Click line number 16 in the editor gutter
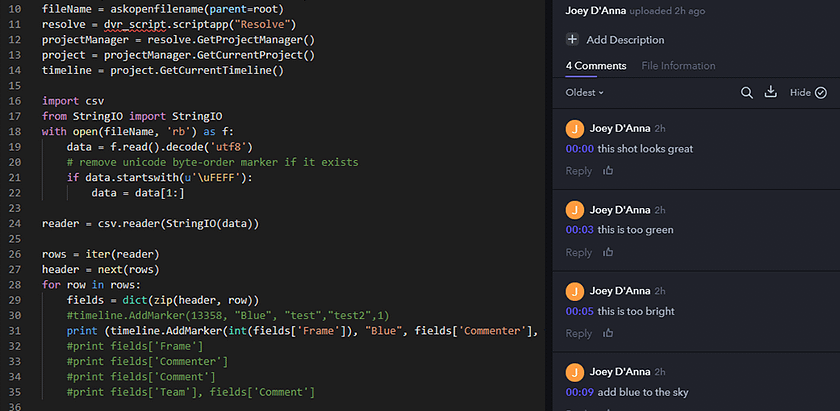Image resolution: width=840 pixels, height=411 pixels. [x=15, y=101]
